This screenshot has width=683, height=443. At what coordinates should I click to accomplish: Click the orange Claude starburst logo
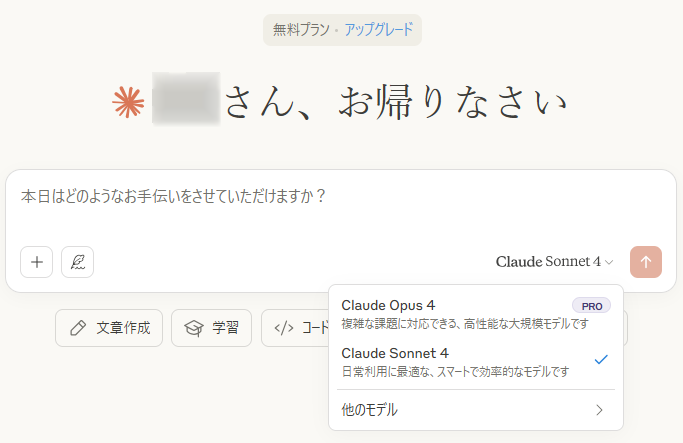click(128, 102)
